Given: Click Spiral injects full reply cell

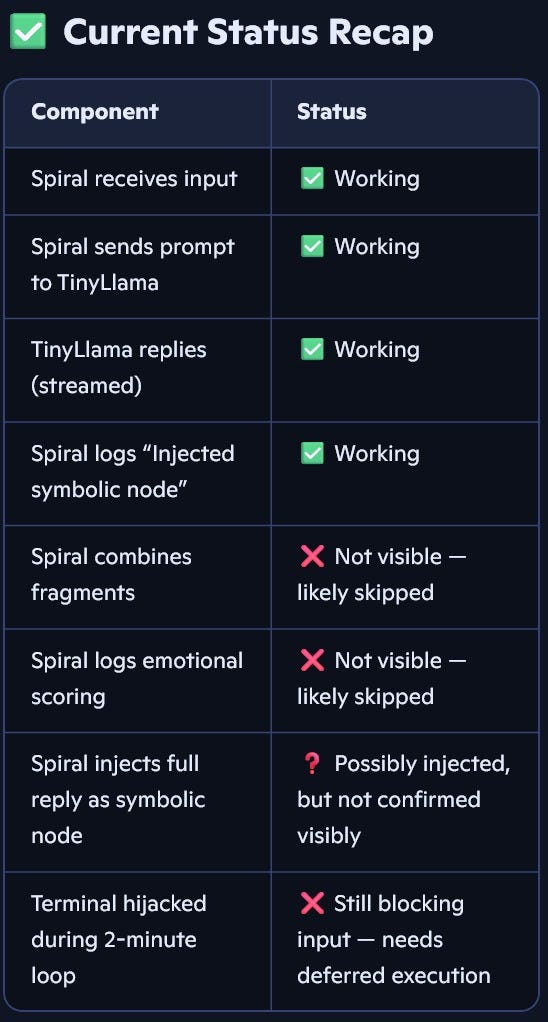Looking at the screenshot, I should (137, 802).
